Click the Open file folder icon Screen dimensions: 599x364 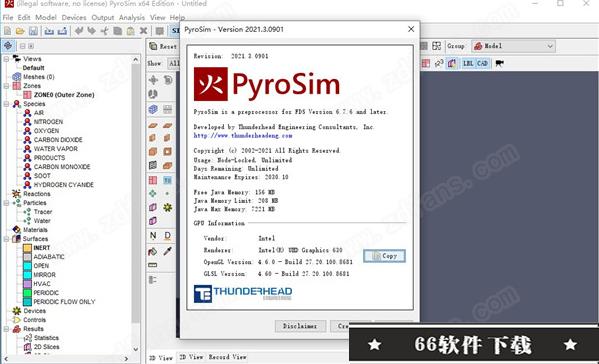tap(20, 31)
